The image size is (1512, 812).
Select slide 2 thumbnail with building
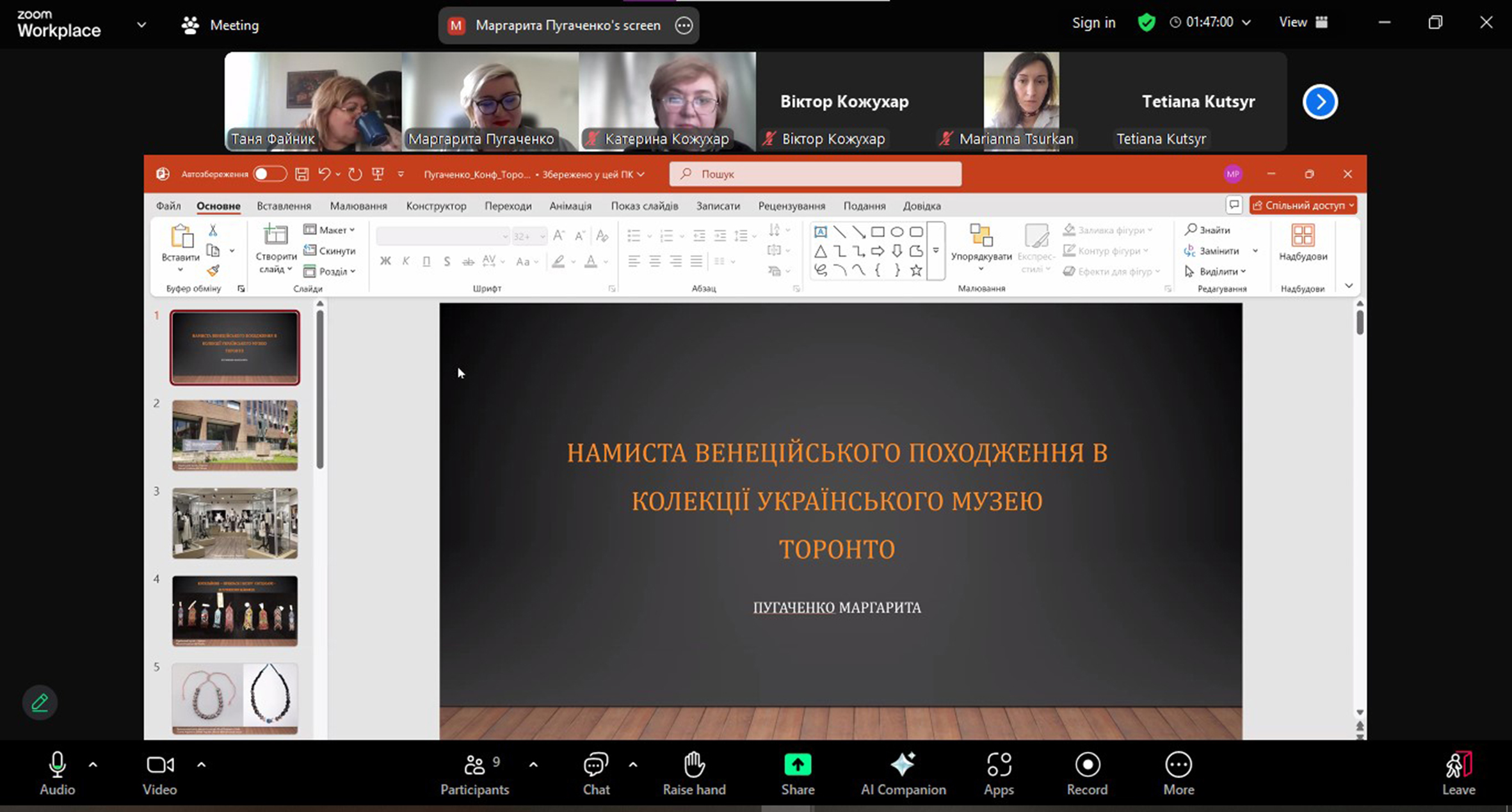tap(235, 435)
